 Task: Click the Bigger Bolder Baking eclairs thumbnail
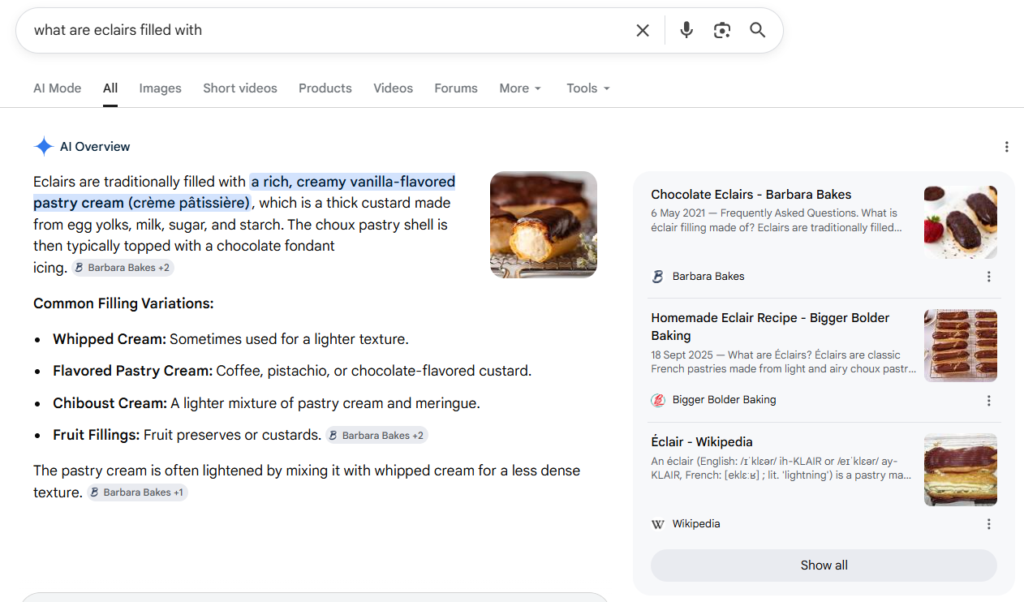tap(960, 345)
